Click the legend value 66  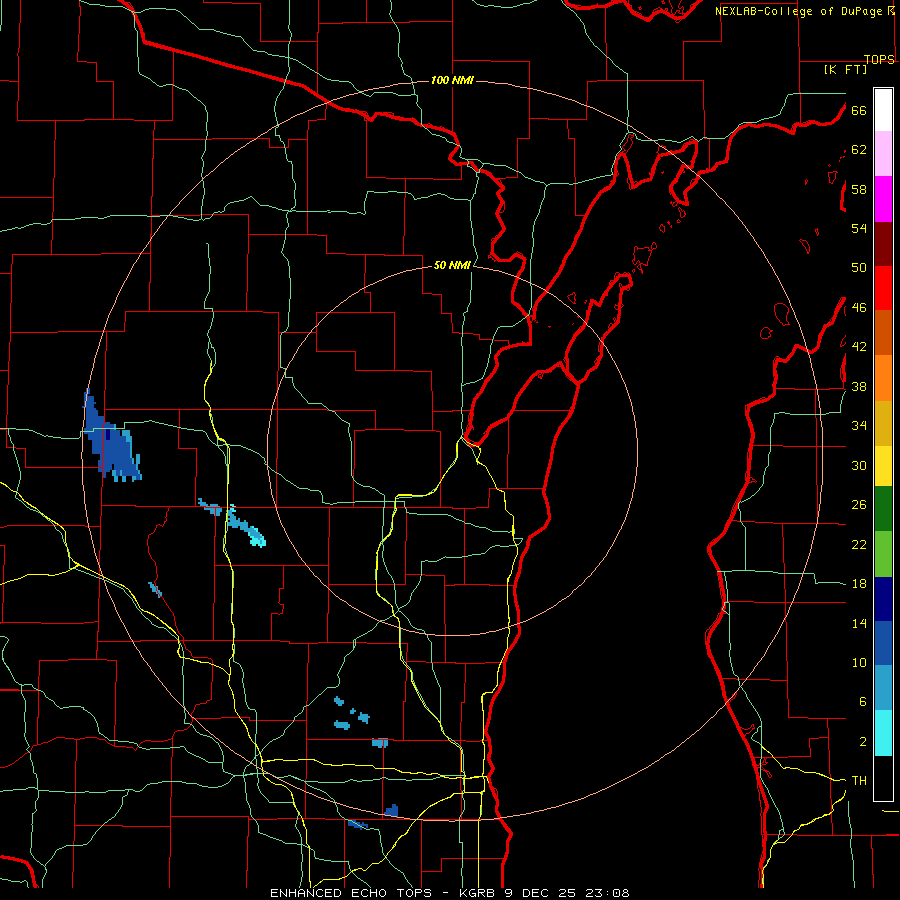point(859,110)
